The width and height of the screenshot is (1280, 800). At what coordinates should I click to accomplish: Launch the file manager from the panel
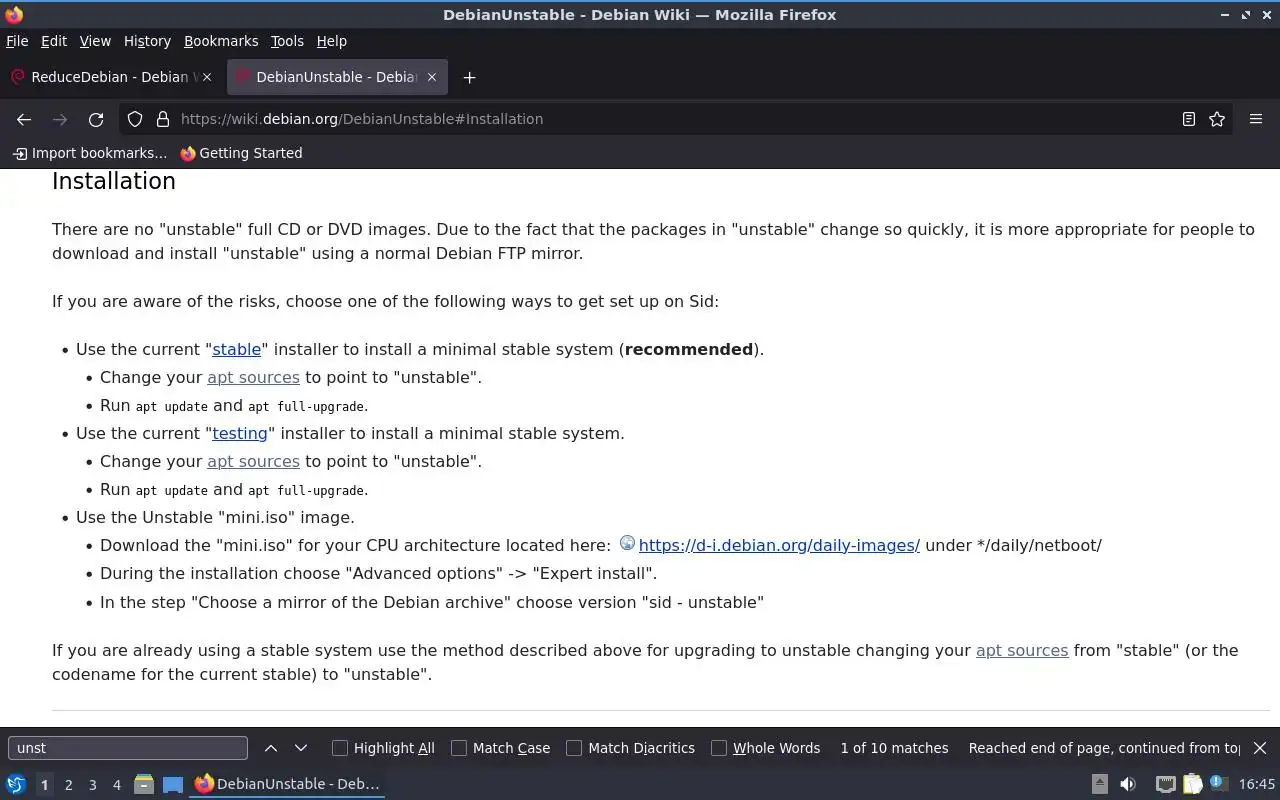144,784
